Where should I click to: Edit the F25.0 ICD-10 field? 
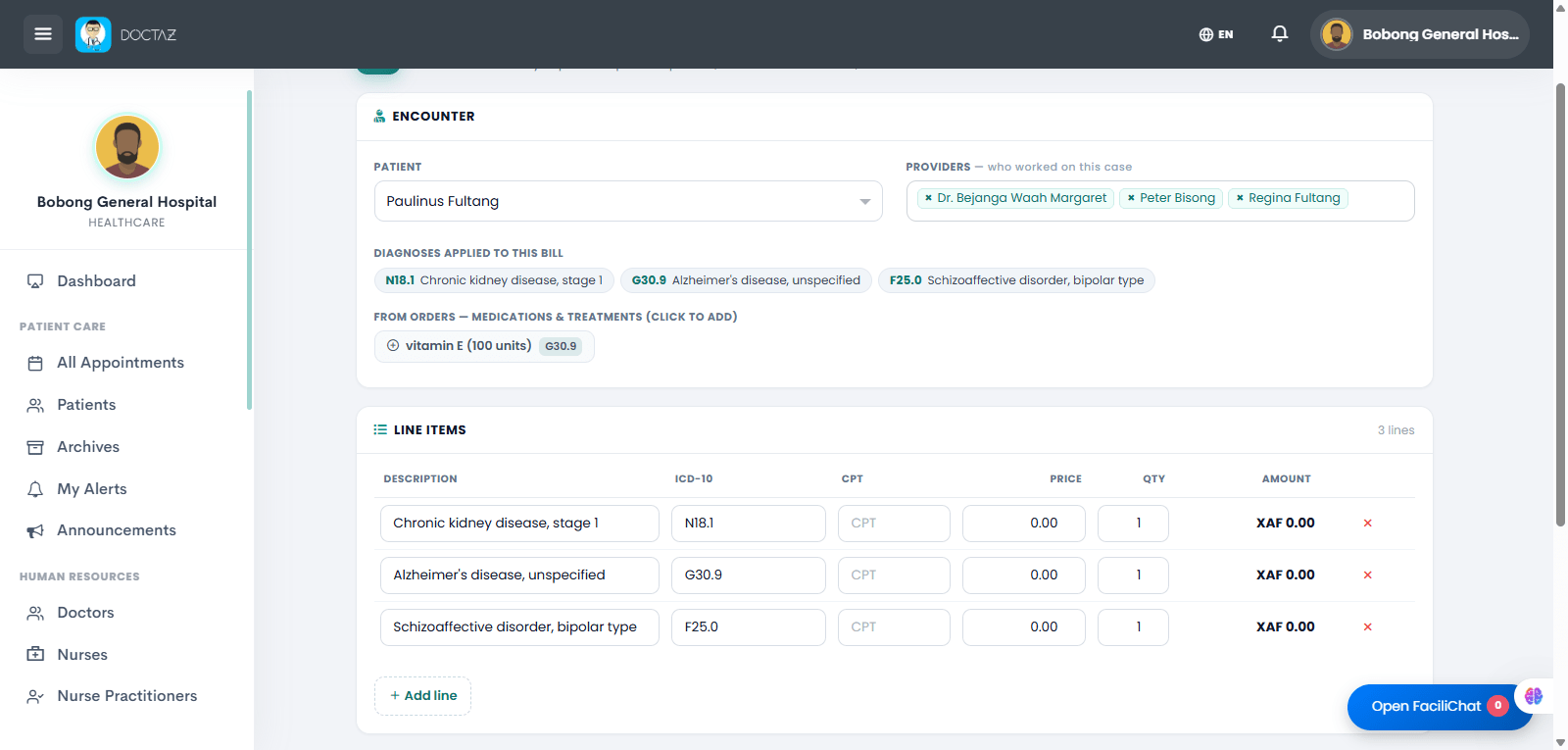[x=749, y=627]
